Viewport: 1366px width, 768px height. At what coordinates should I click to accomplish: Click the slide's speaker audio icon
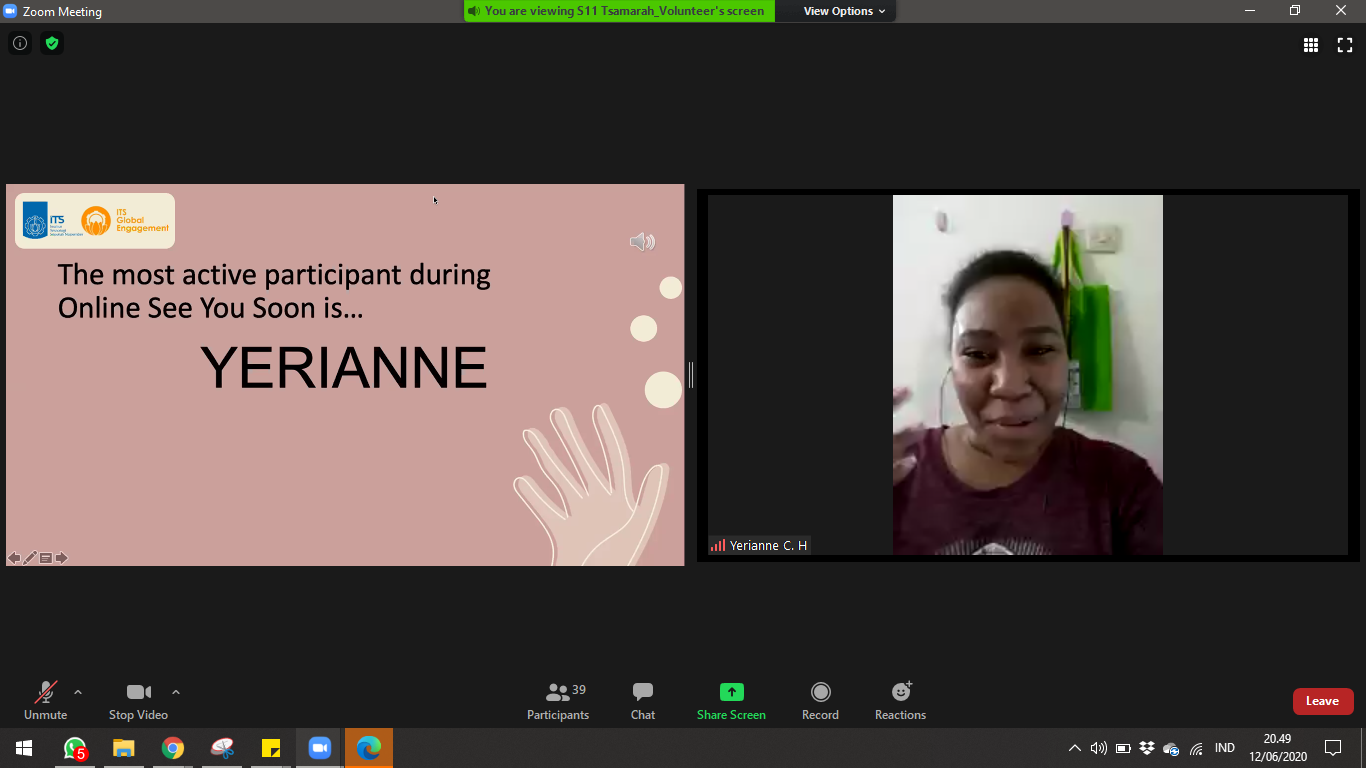point(642,242)
